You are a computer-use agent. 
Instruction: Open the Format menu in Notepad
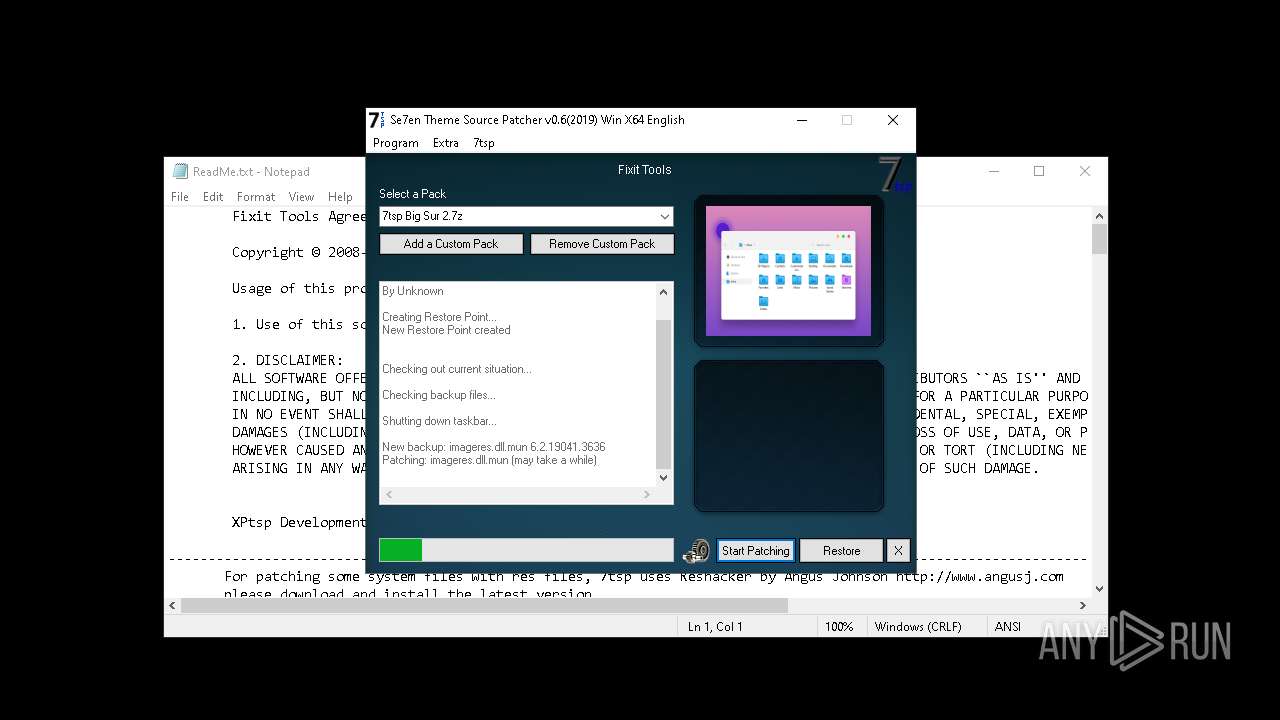click(256, 197)
